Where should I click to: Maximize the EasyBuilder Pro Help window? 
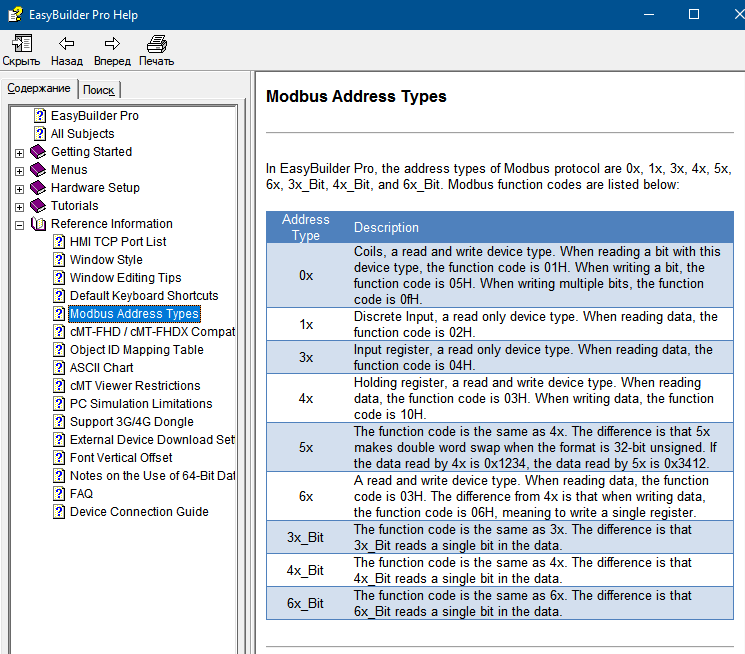(694, 14)
